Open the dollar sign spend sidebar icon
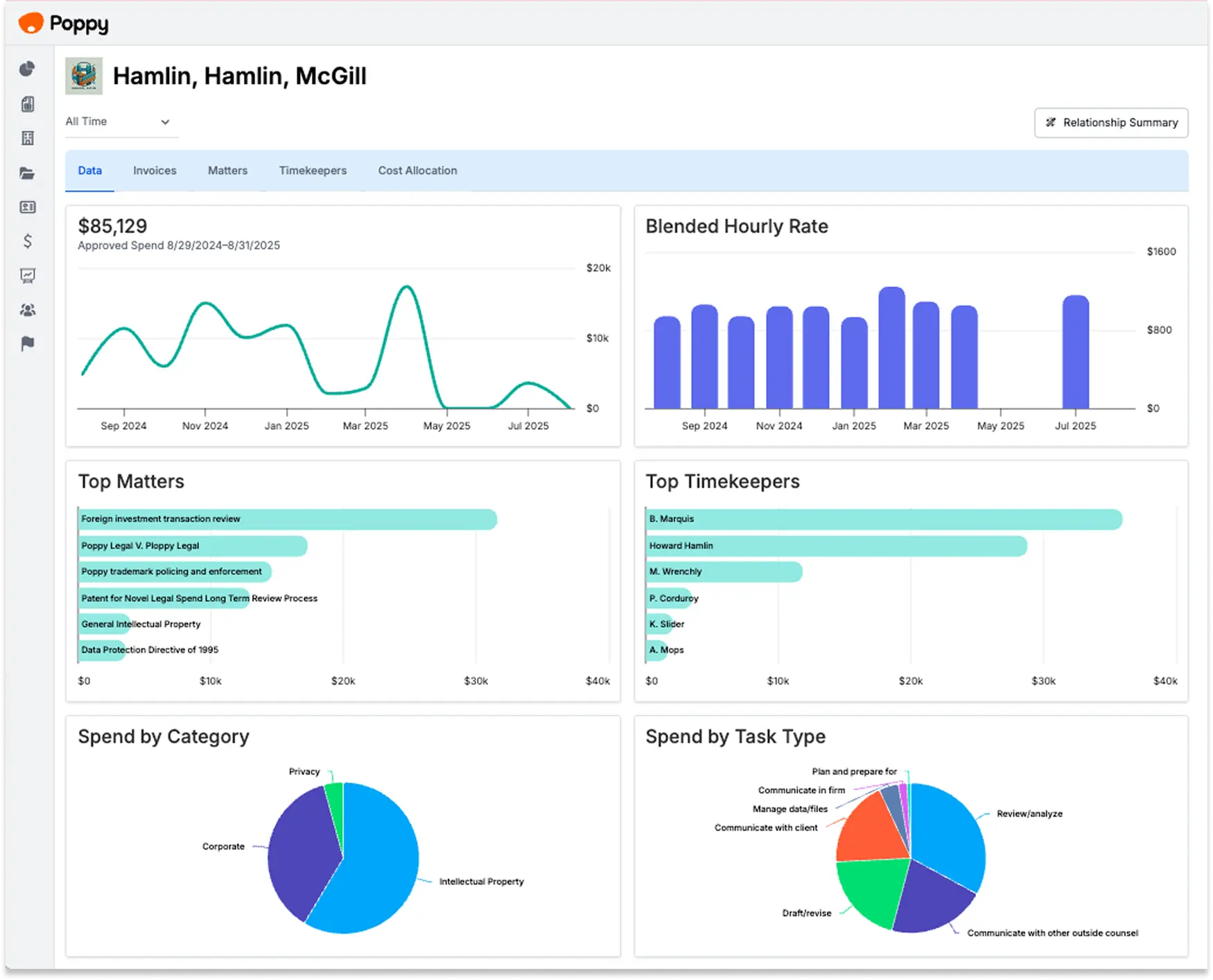This screenshot has width=1213, height=980. coord(28,240)
